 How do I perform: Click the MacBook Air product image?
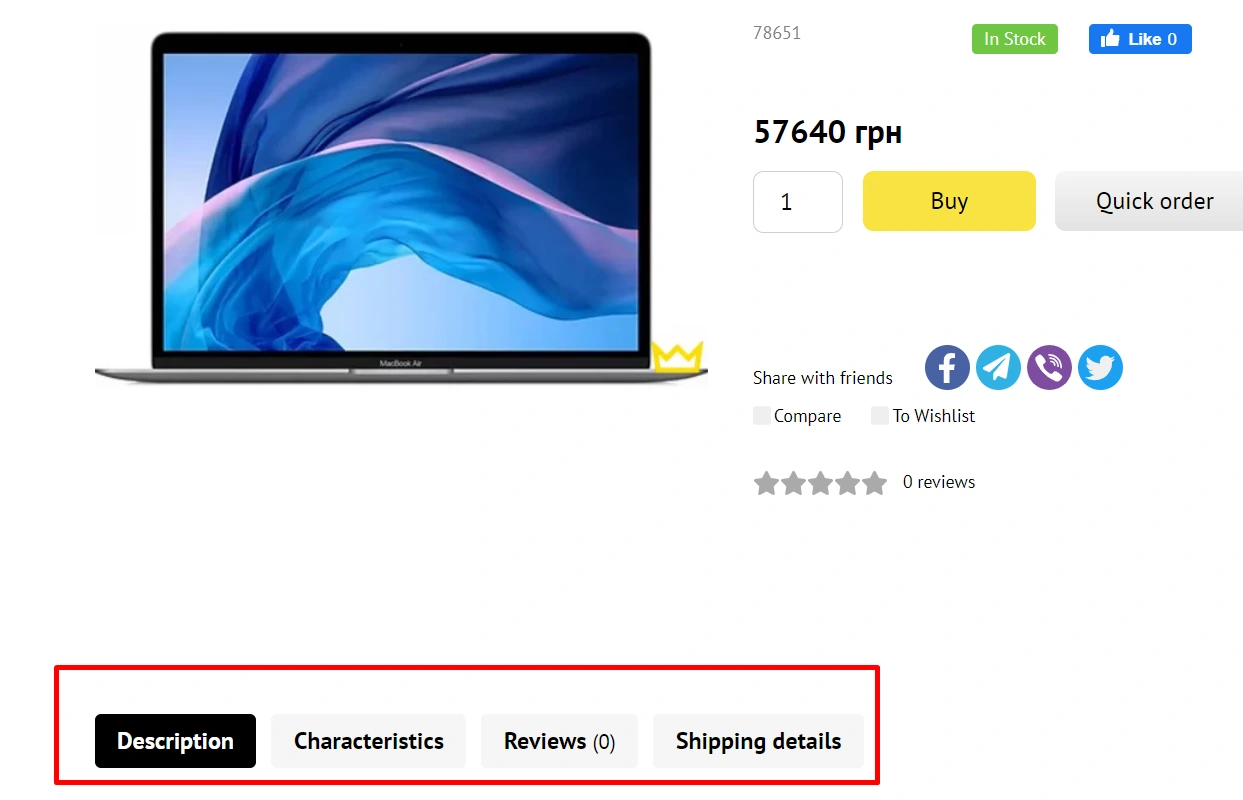(400, 205)
